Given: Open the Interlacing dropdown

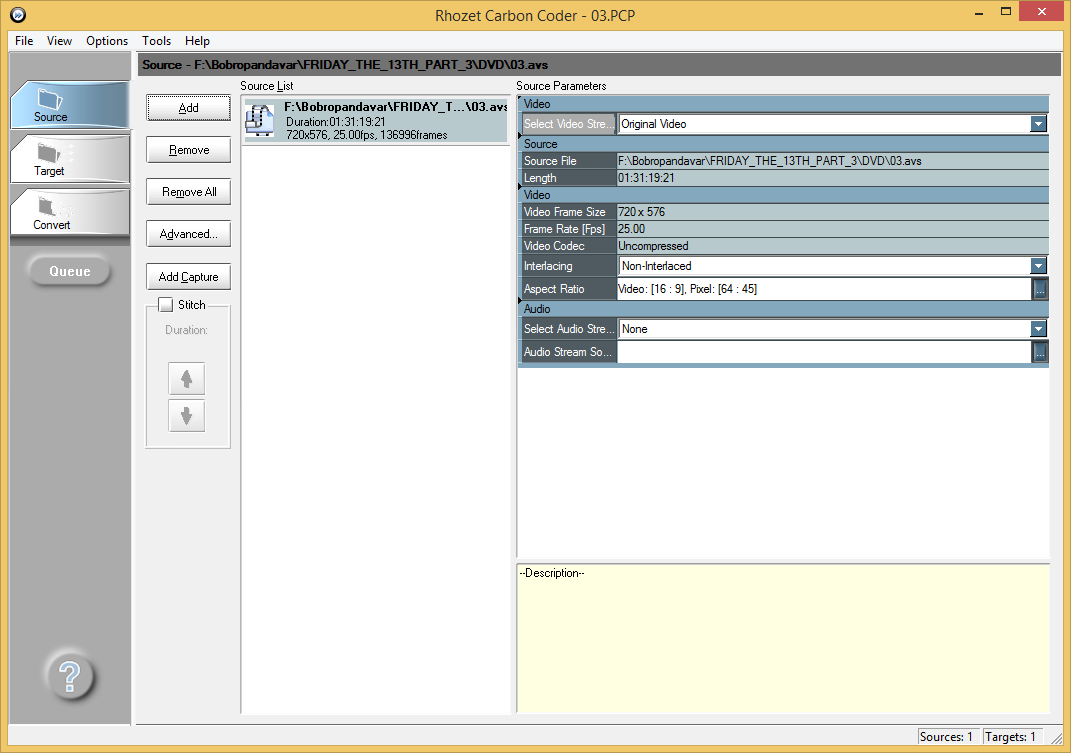Looking at the screenshot, I should [1038, 266].
